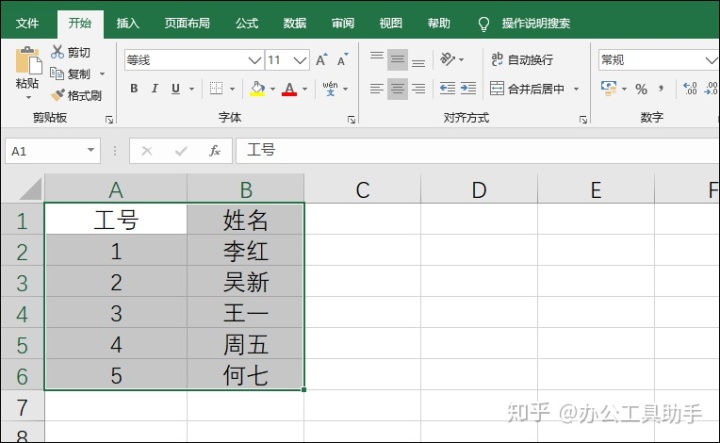Open the File (文件) tab

pyautogui.click(x=27, y=23)
